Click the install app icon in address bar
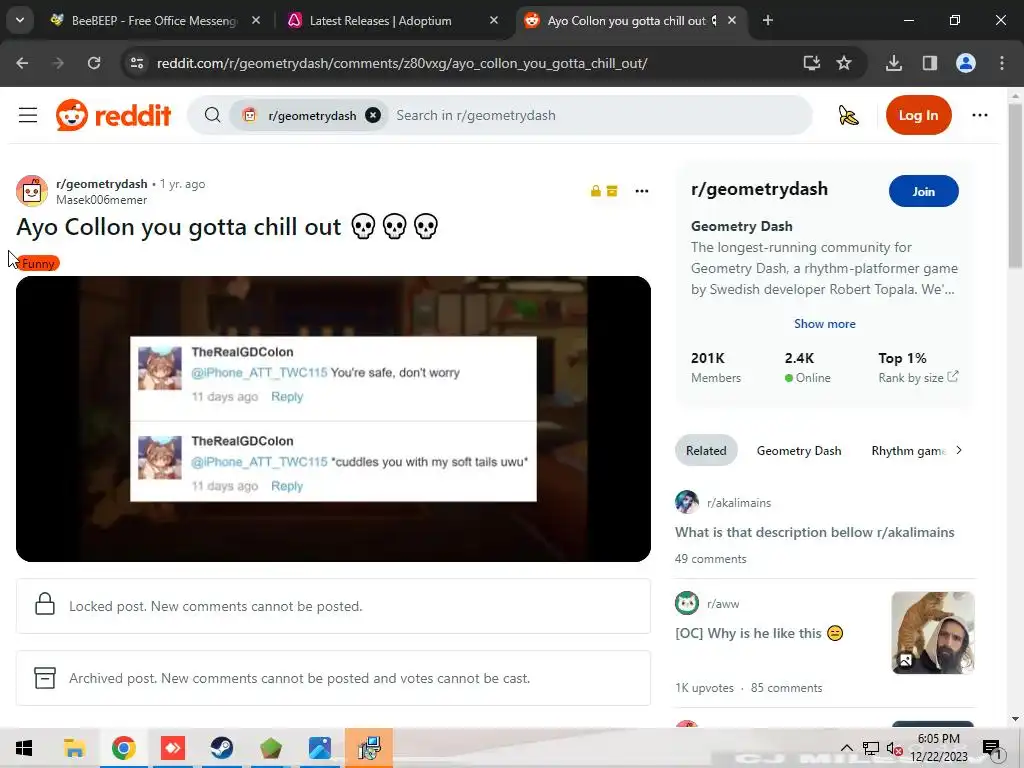The height and width of the screenshot is (768, 1024). coord(811,63)
